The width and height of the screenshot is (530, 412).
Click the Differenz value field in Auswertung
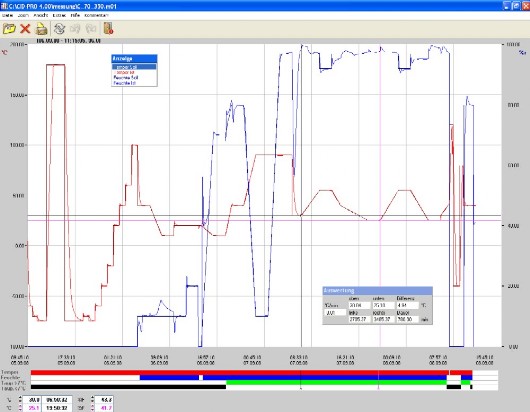(407, 305)
